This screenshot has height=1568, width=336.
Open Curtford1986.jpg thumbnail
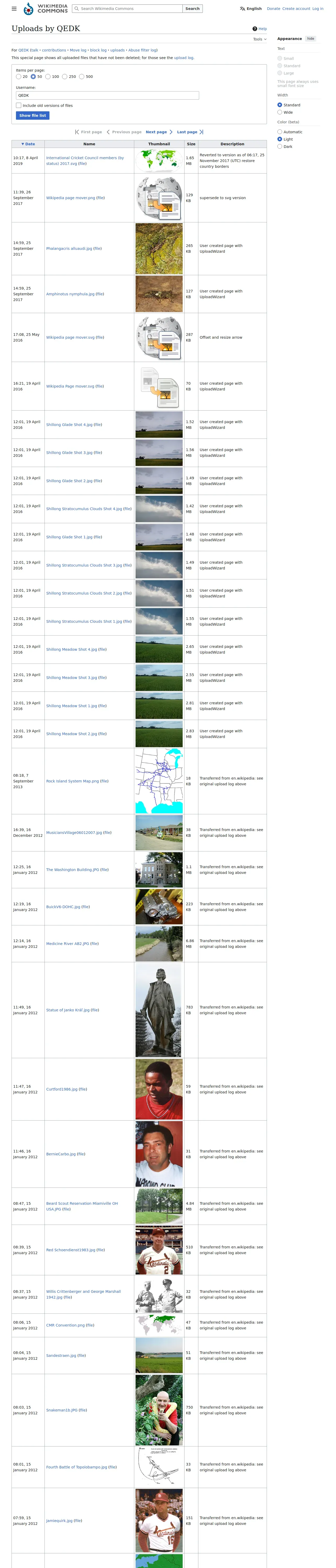pos(159,1089)
